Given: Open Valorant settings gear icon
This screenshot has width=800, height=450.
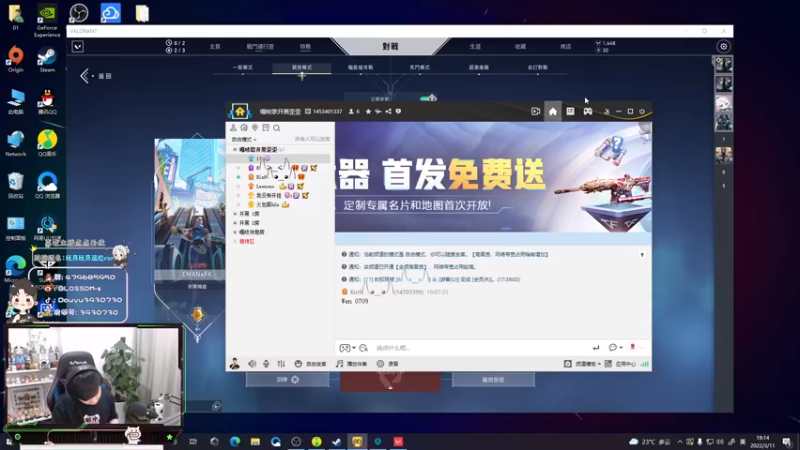Looking at the screenshot, I should pos(723,46).
